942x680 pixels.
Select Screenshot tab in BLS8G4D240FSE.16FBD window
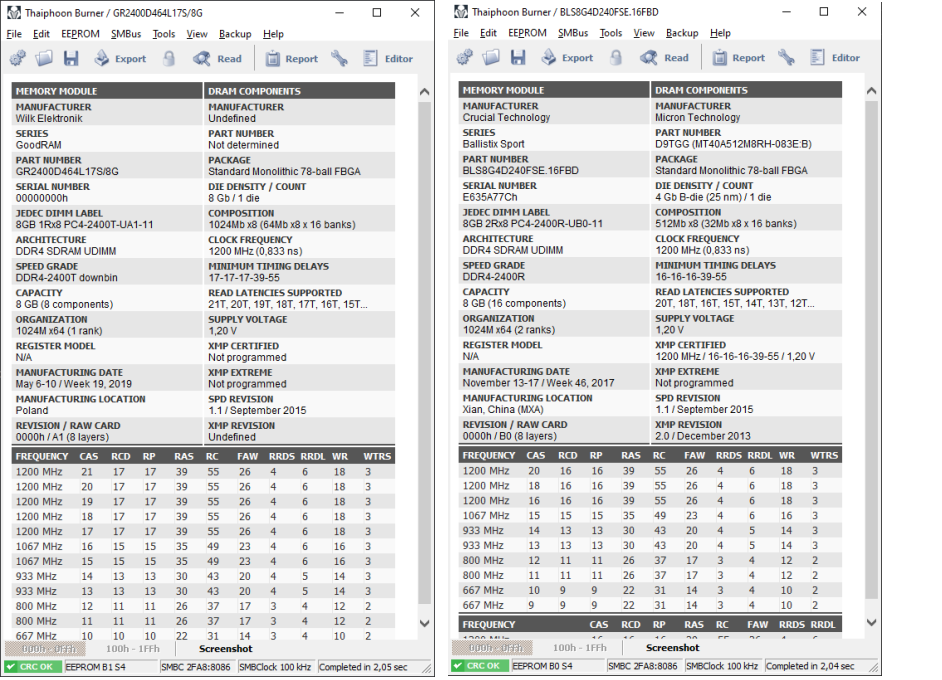673,647
